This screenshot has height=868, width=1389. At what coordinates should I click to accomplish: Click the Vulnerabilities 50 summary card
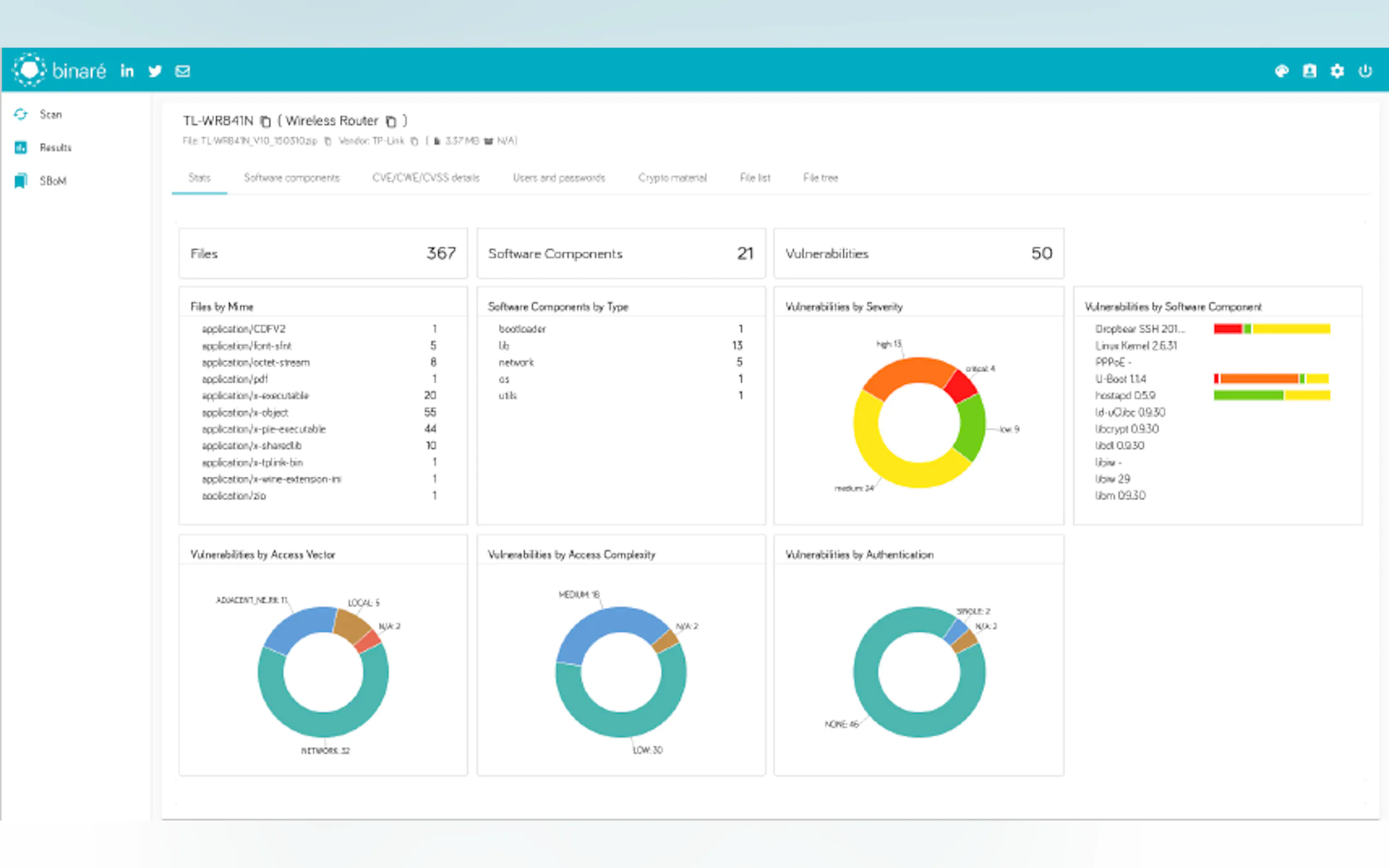[919, 254]
